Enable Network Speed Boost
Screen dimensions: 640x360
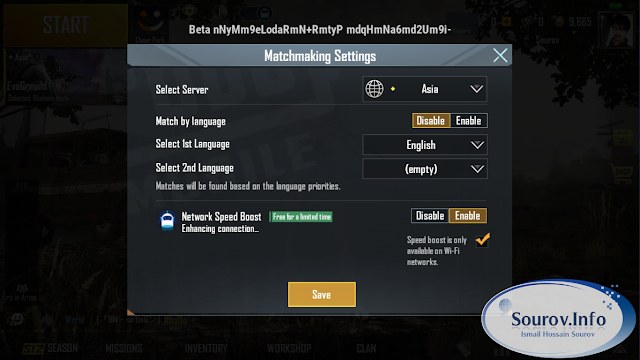468,216
